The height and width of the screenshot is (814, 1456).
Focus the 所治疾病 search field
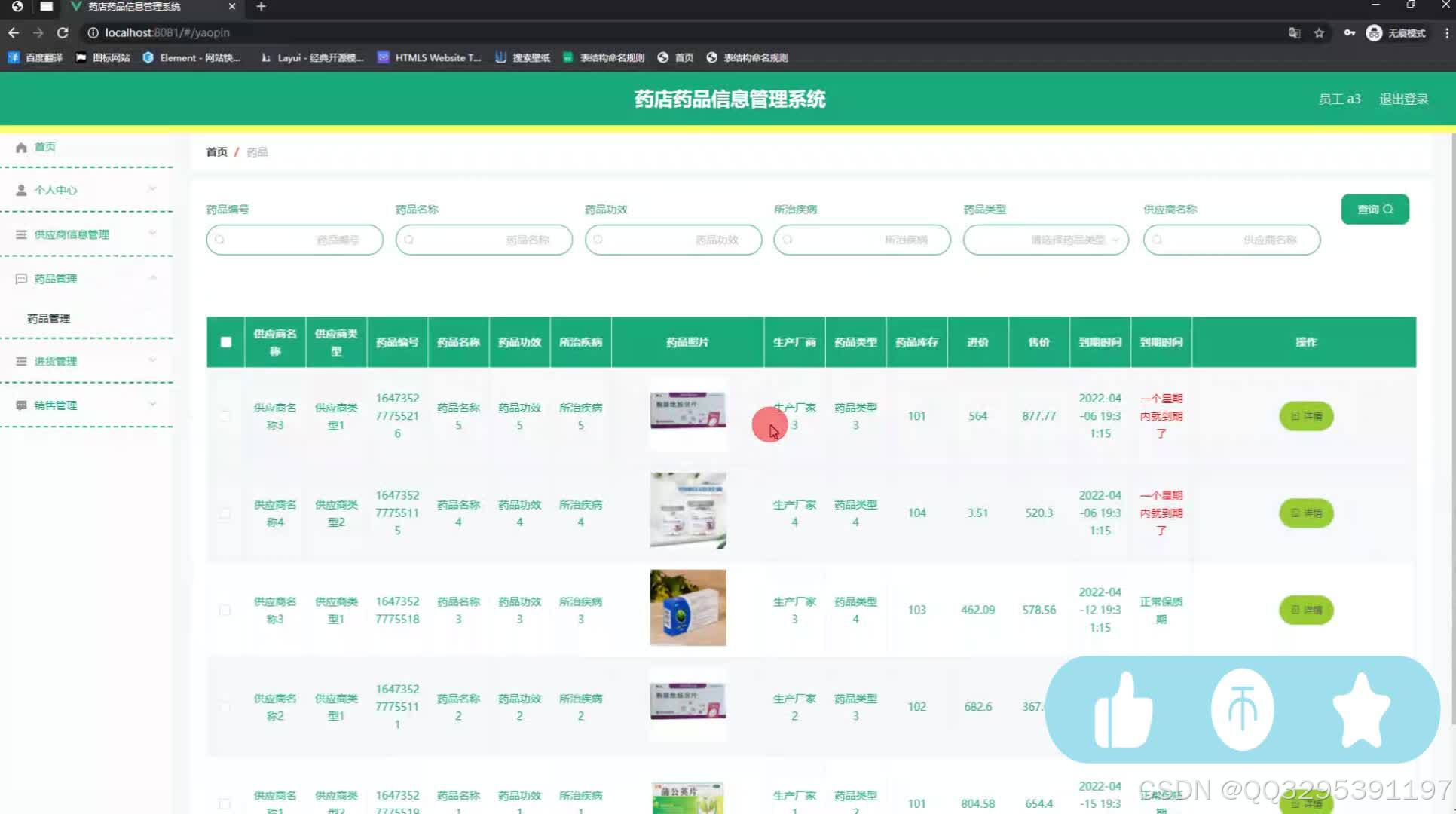(862, 240)
